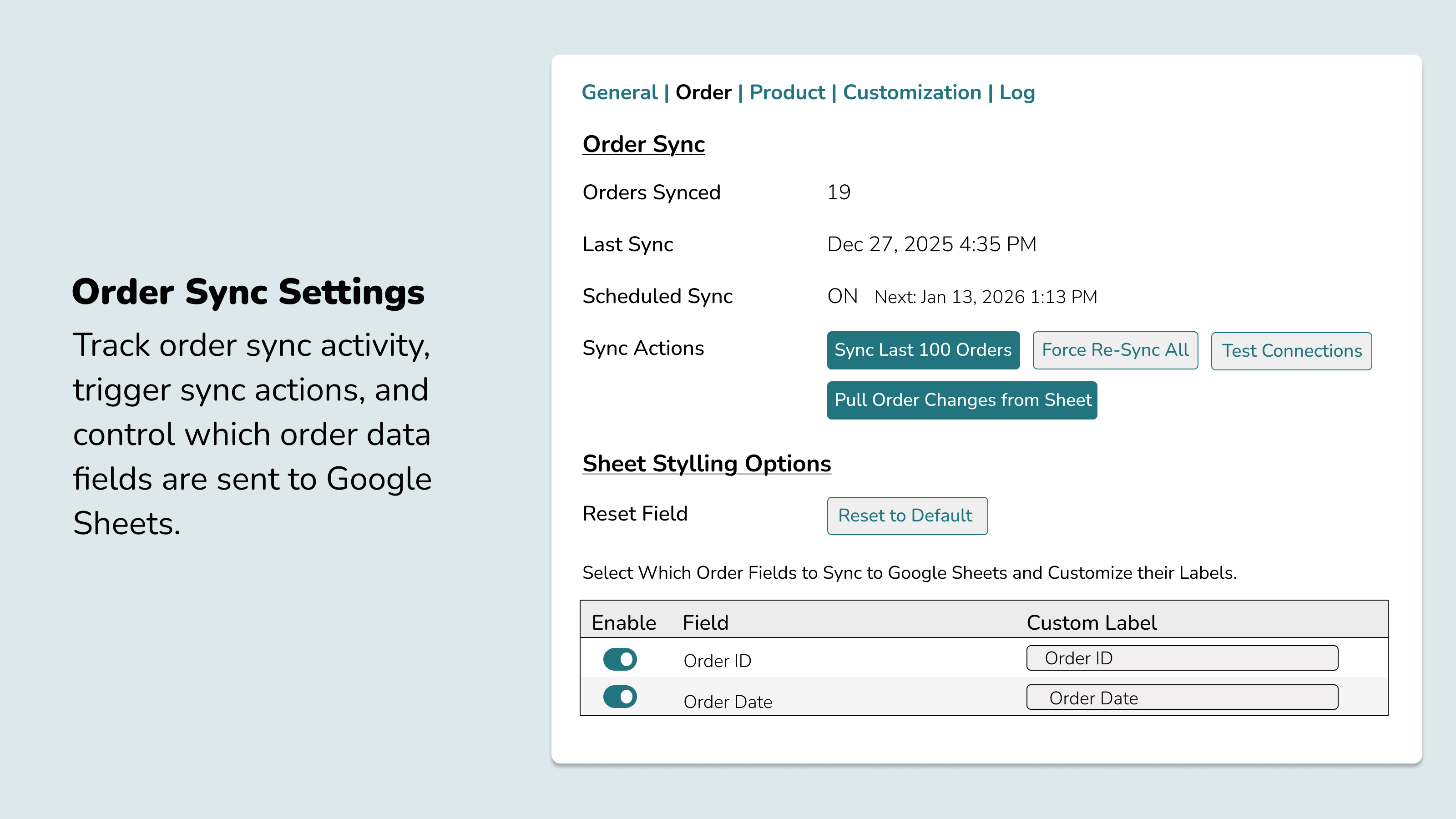Click the Last Sync timestamp

coord(930,243)
